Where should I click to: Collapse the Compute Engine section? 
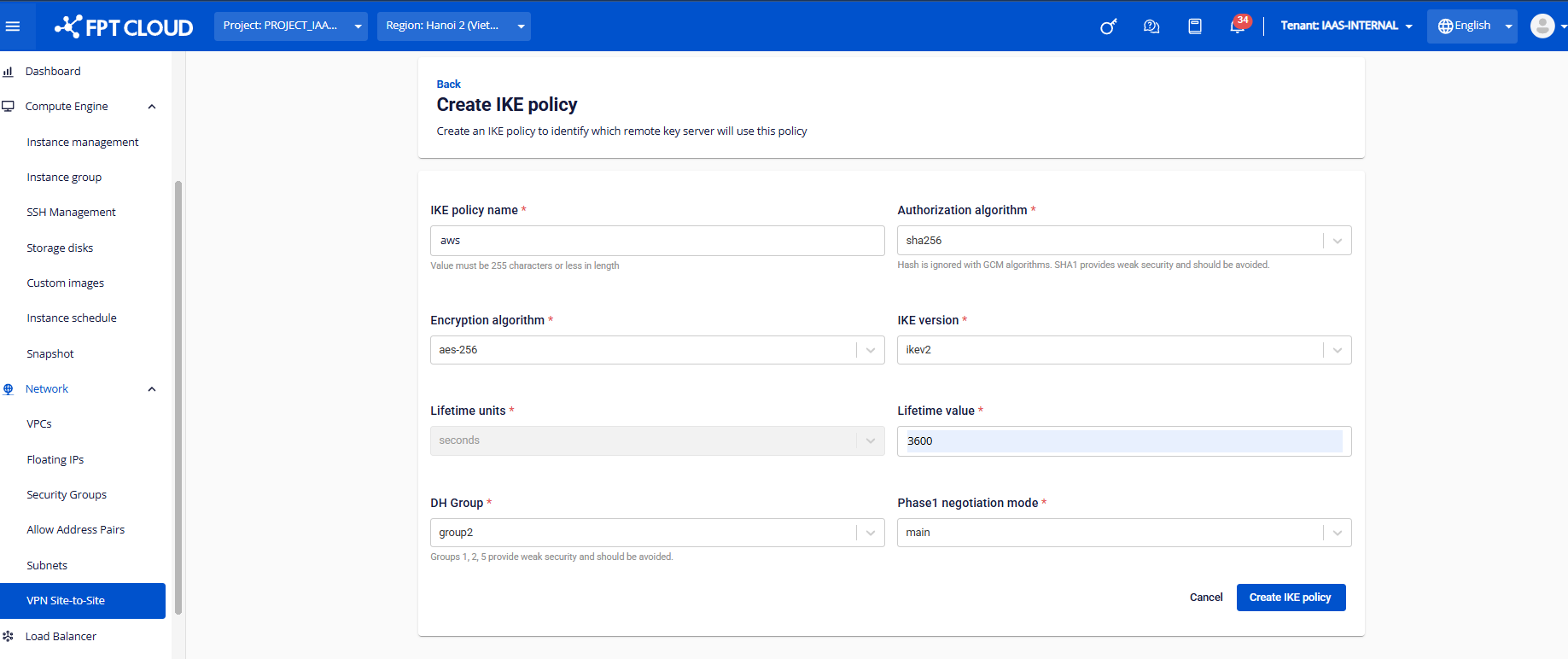click(152, 107)
